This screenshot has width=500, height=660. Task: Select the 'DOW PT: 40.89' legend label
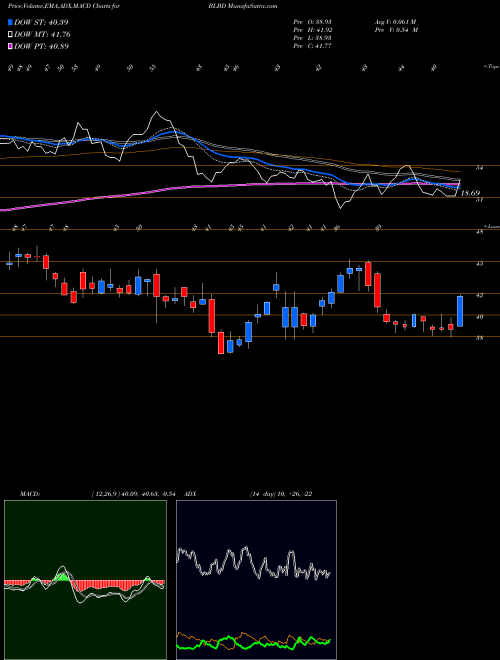[x=42, y=46]
